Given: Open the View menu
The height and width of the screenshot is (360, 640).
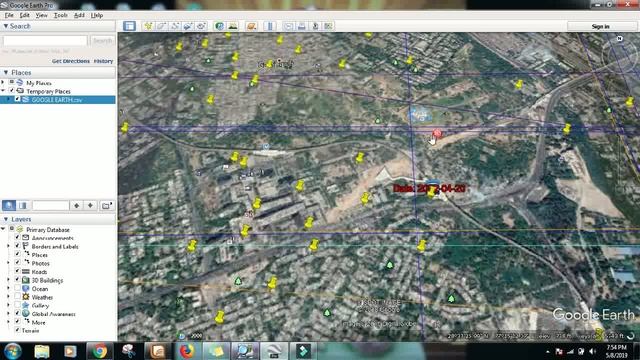Looking at the screenshot, I should [x=41, y=16].
